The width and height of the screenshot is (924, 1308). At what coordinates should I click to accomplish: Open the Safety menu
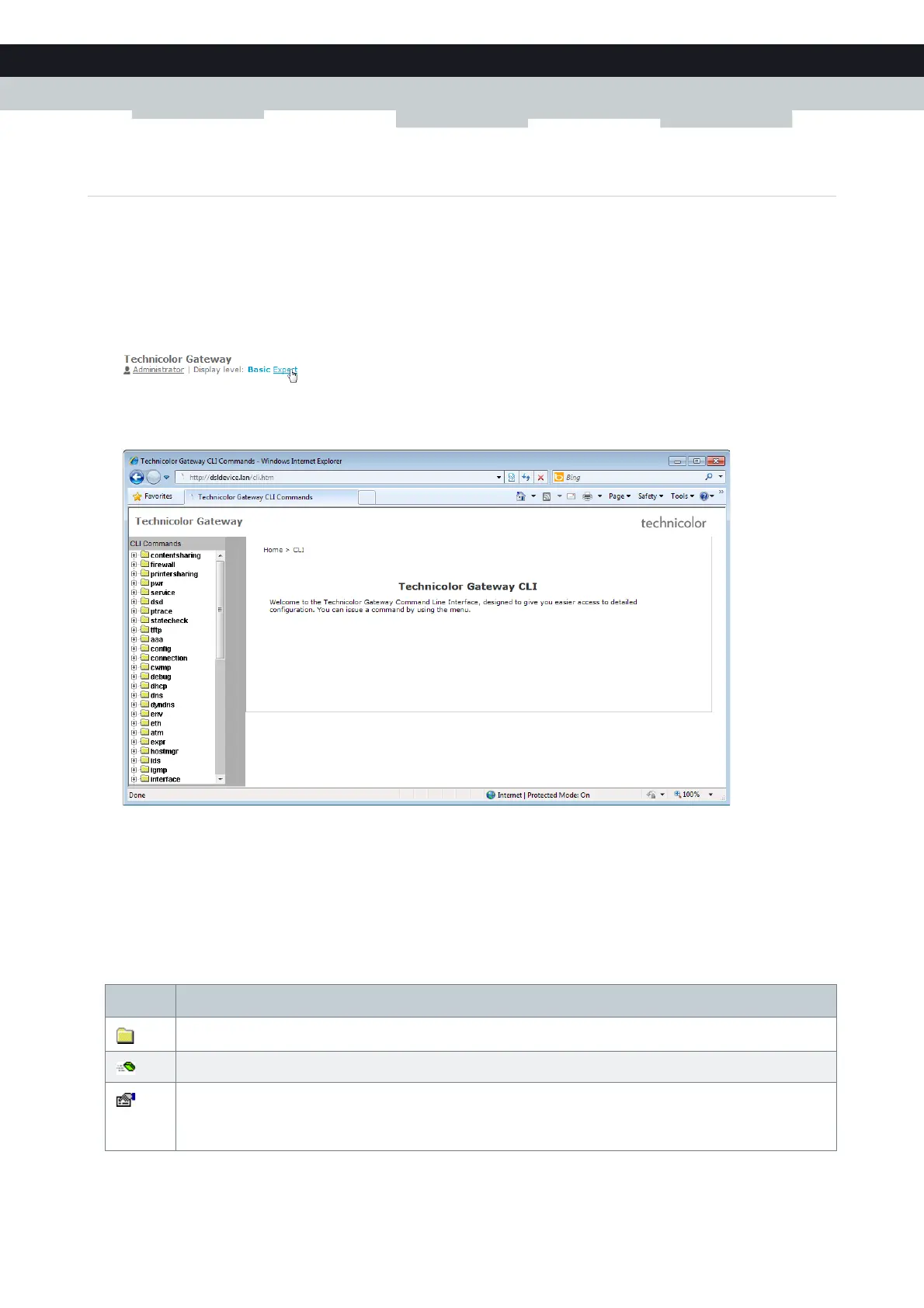pos(651,496)
